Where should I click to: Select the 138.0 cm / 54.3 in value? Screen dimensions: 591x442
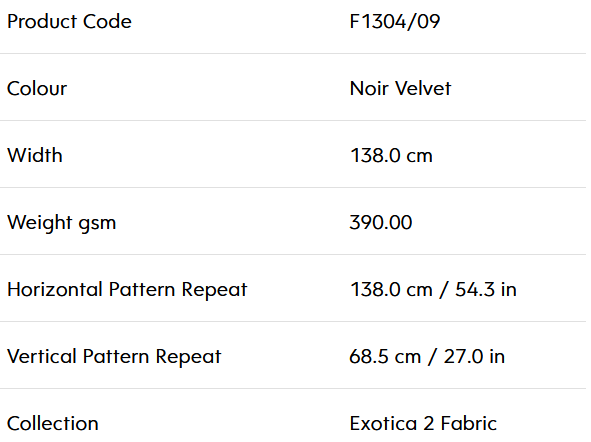pyautogui.click(x=433, y=290)
